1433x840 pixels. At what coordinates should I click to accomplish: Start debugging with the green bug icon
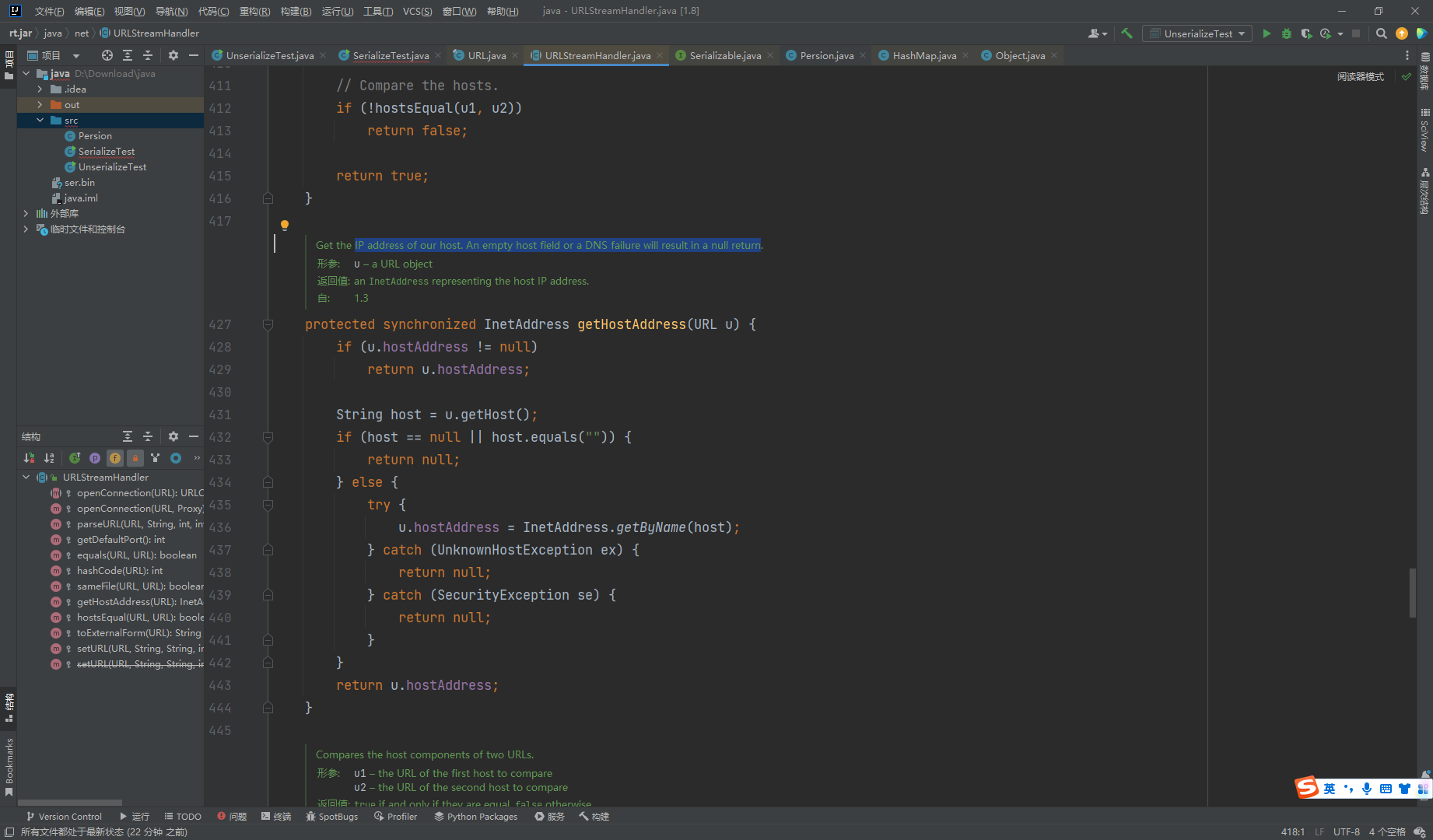point(1287,33)
